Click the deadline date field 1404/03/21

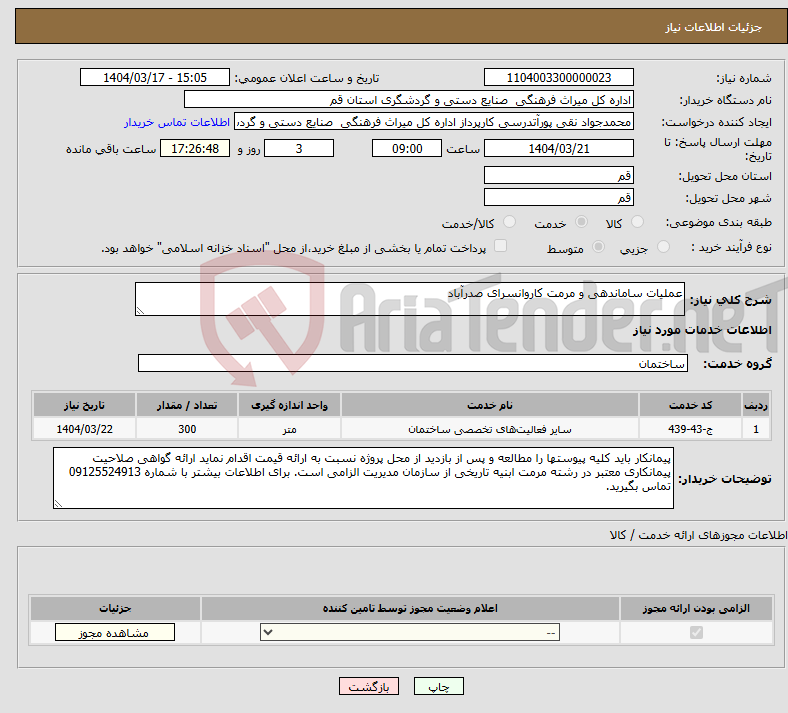[558, 149]
